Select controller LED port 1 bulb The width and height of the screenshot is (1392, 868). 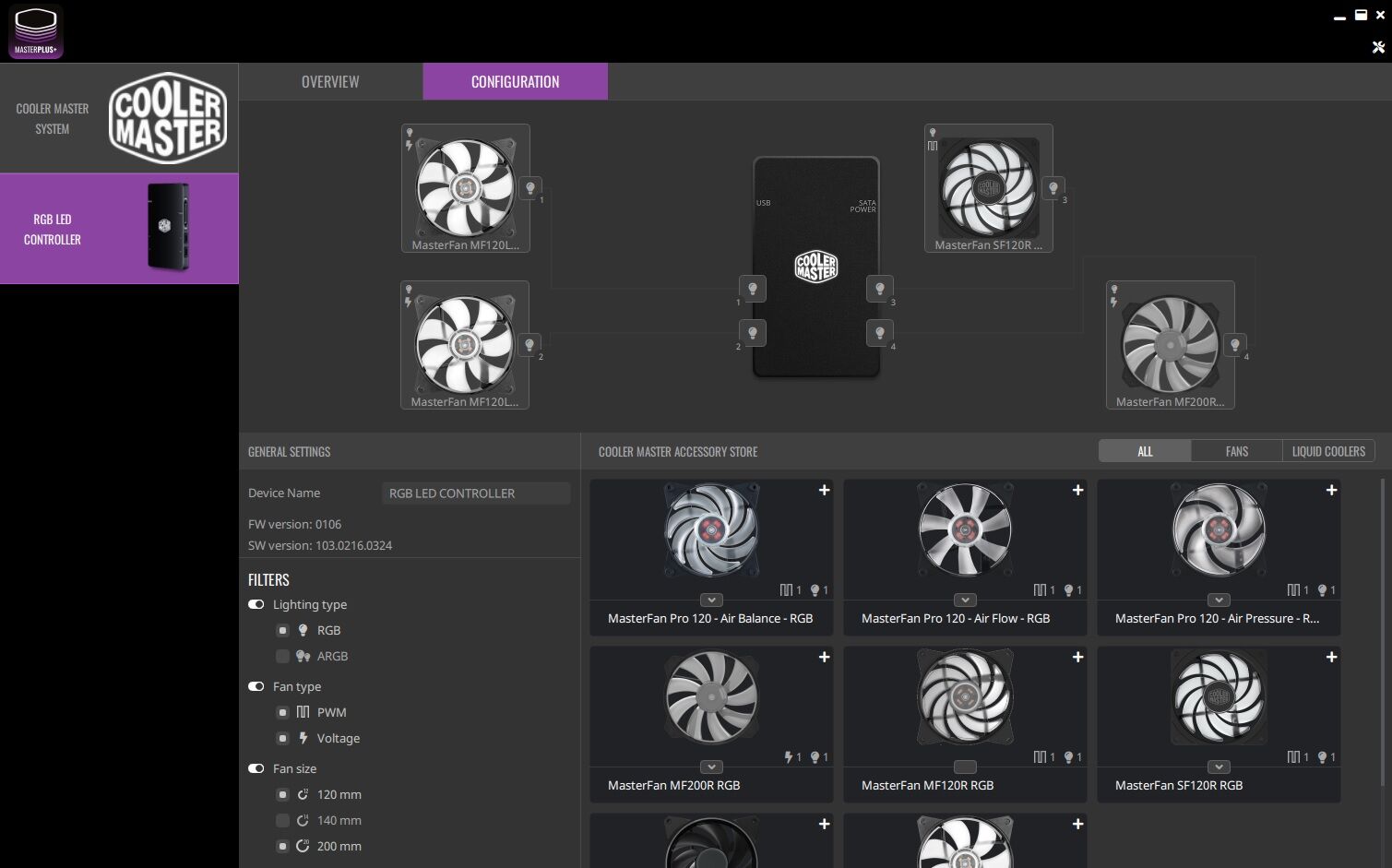point(753,289)
